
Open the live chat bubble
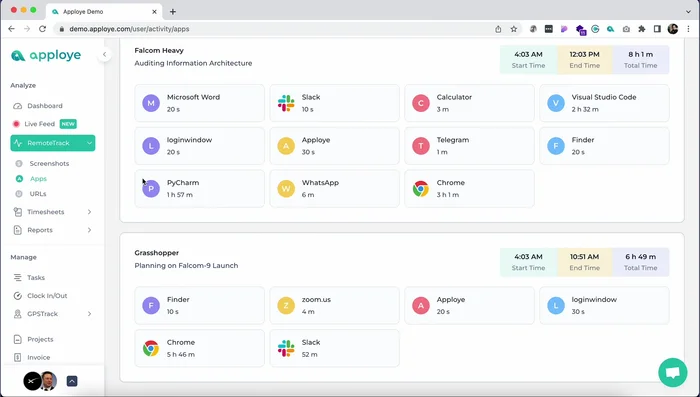pyautogui.click(x=673, y=372)
